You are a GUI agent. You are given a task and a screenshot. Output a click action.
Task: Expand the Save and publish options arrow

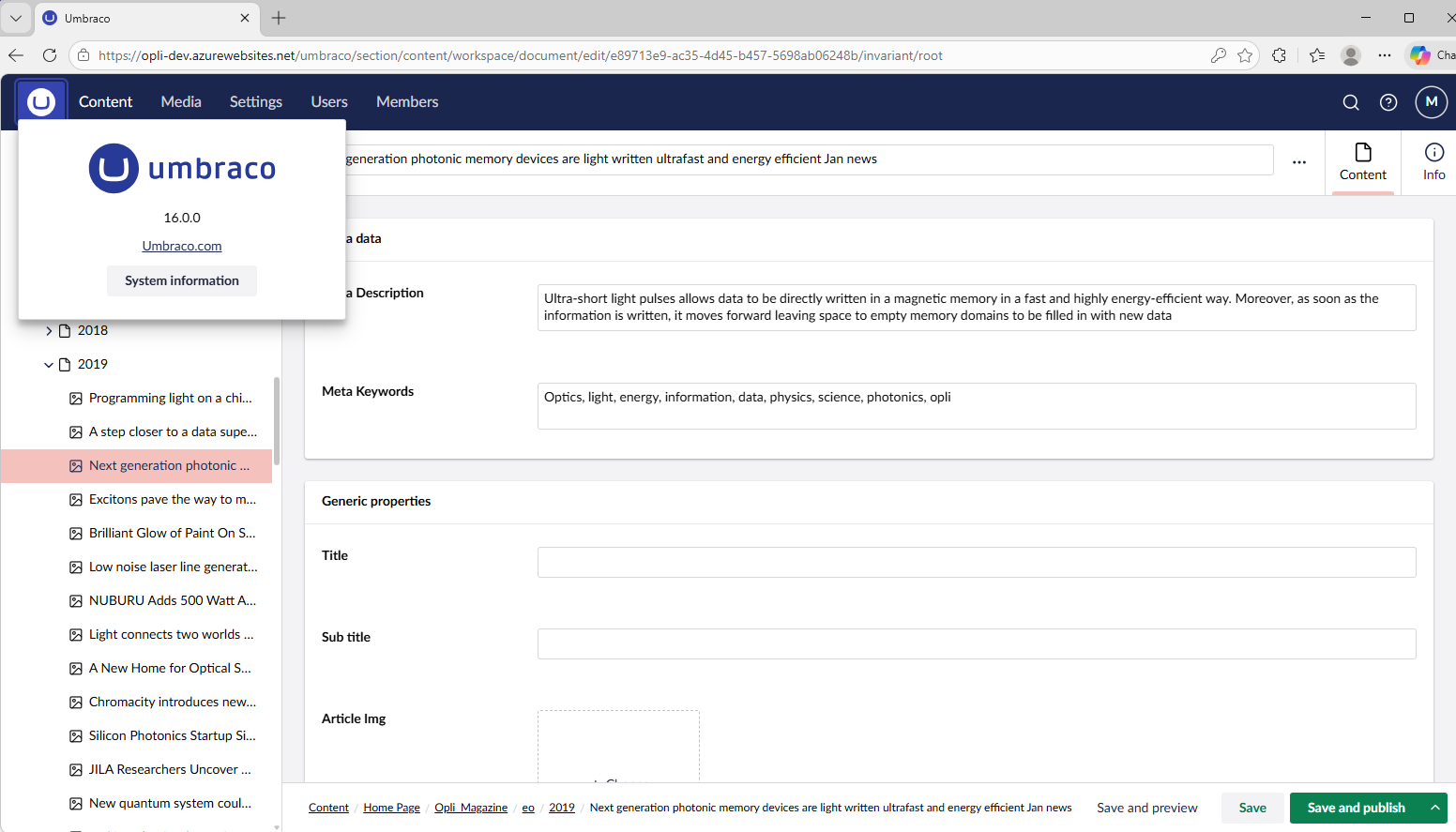[1434, 808]
